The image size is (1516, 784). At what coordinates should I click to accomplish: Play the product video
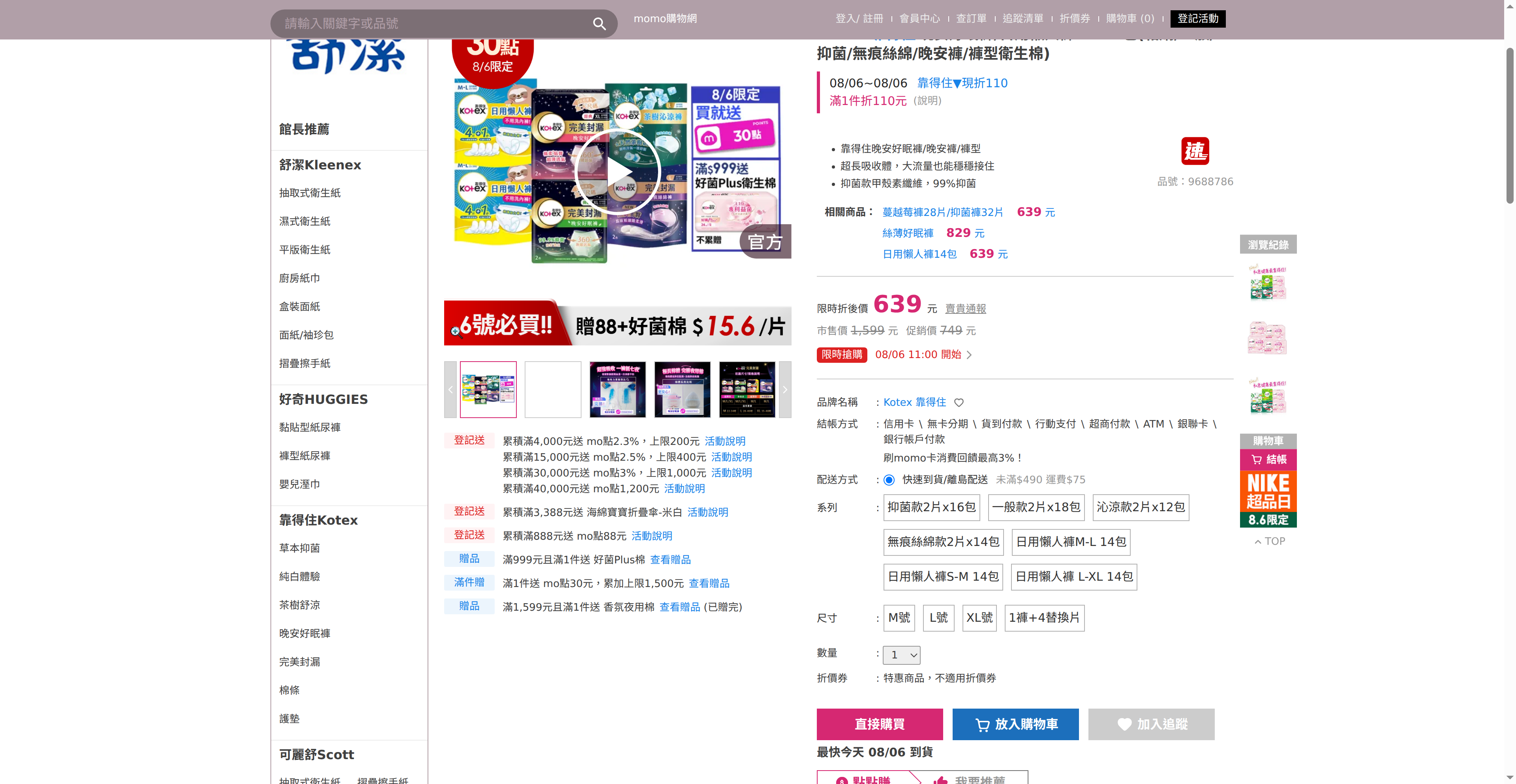[x=617, y=172]
